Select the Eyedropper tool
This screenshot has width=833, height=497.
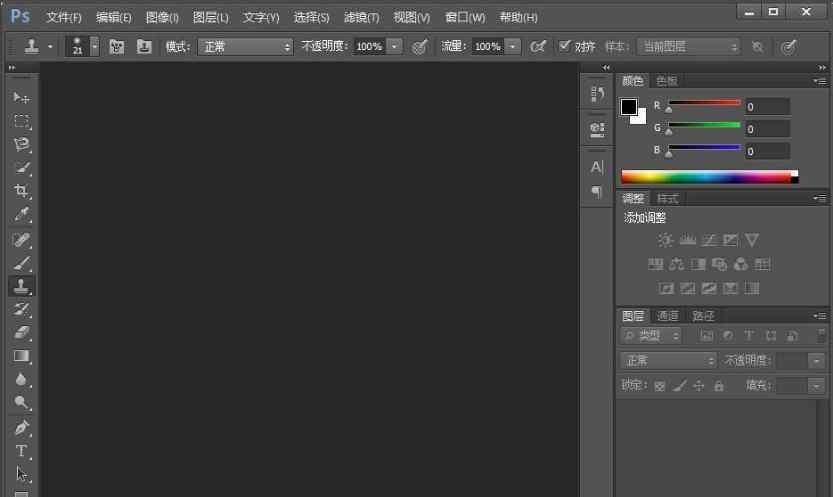[21, 215]
